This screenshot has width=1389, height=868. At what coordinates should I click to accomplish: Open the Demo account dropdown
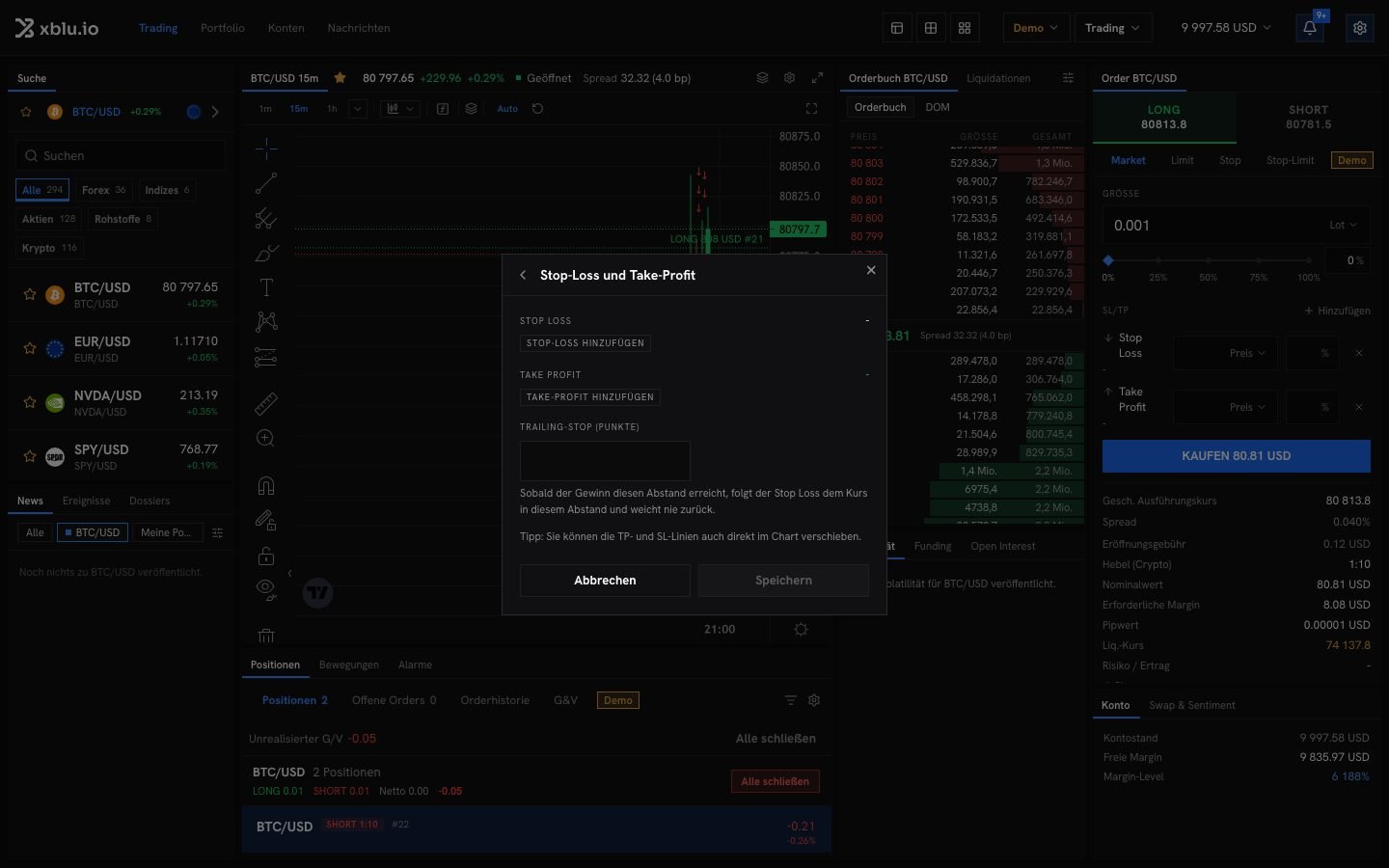(x=1035, y=28)
